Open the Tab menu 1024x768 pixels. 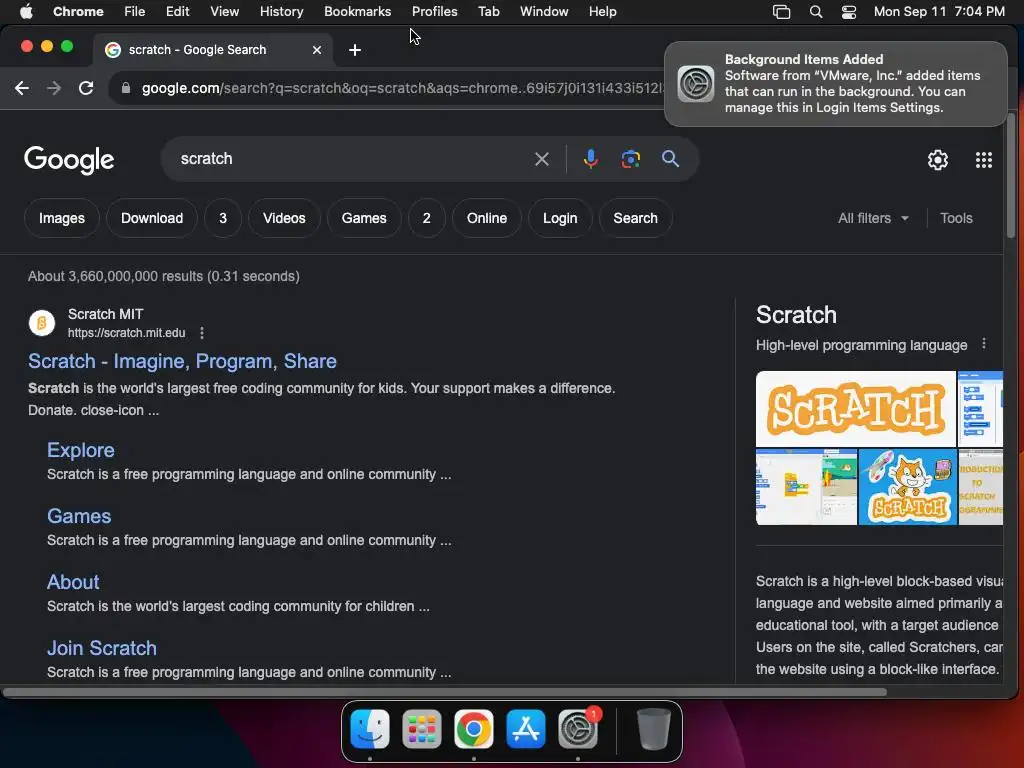(x=488, y=11)
